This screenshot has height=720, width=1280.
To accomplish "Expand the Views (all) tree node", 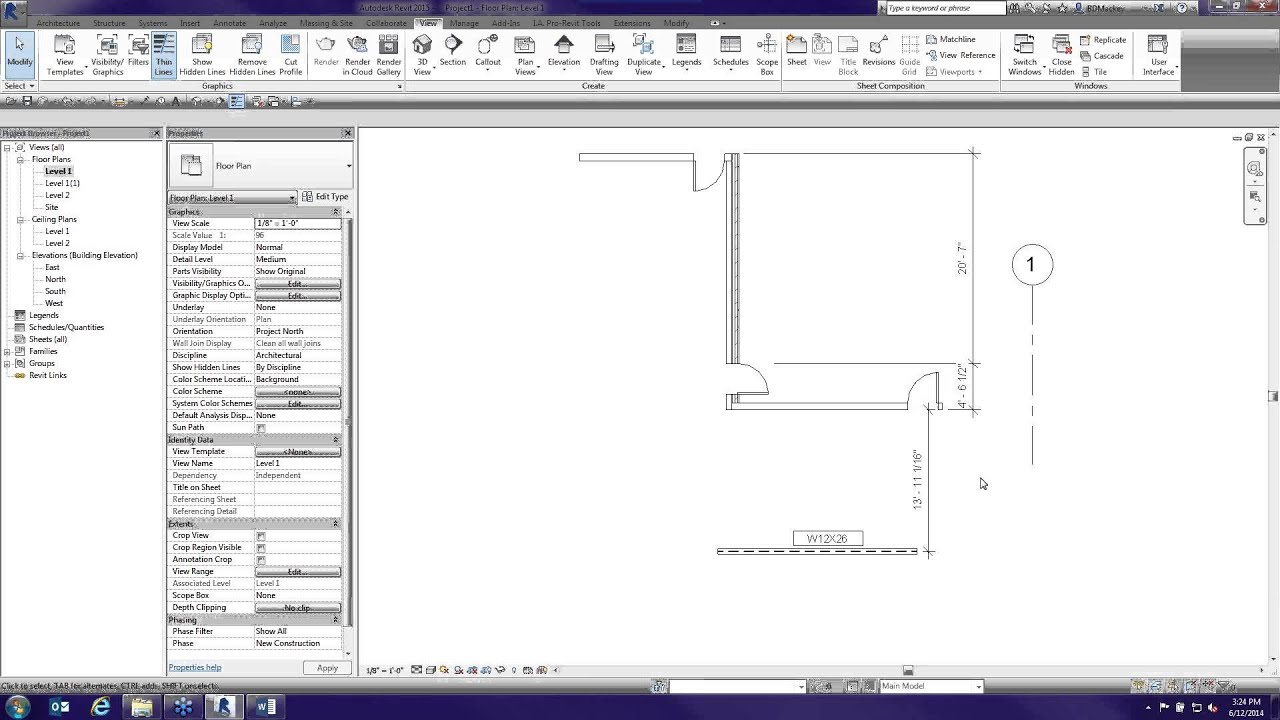I will point(7,147).
